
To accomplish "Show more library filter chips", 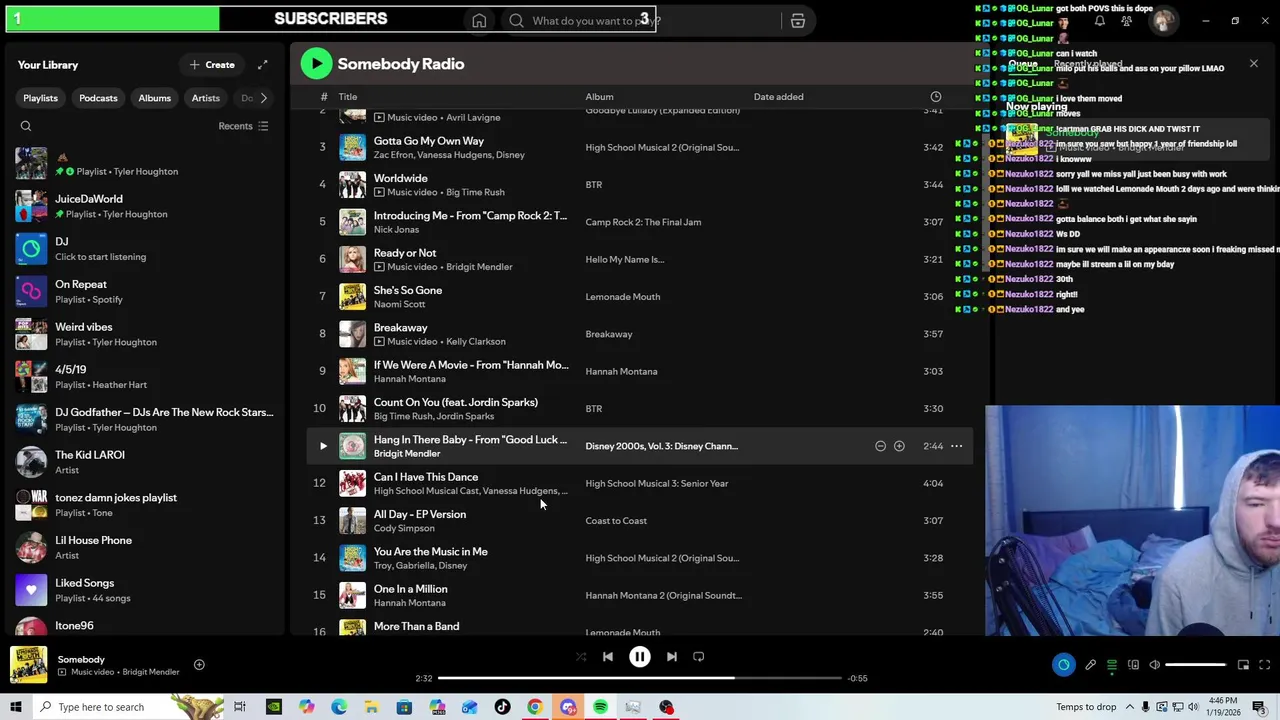I will click(x=263, y=98).
